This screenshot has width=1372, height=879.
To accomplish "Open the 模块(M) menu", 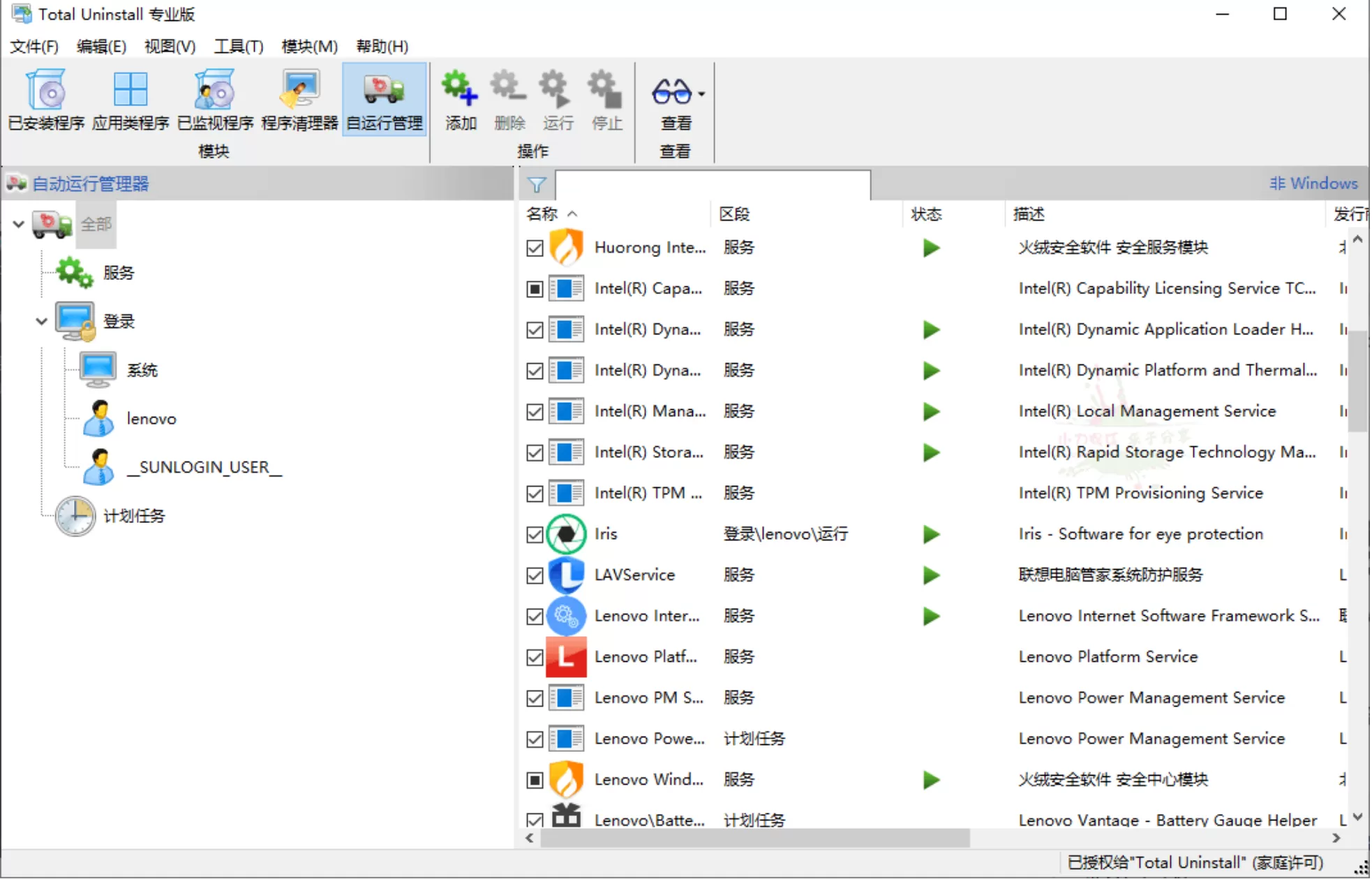I will tap(309, 47).
